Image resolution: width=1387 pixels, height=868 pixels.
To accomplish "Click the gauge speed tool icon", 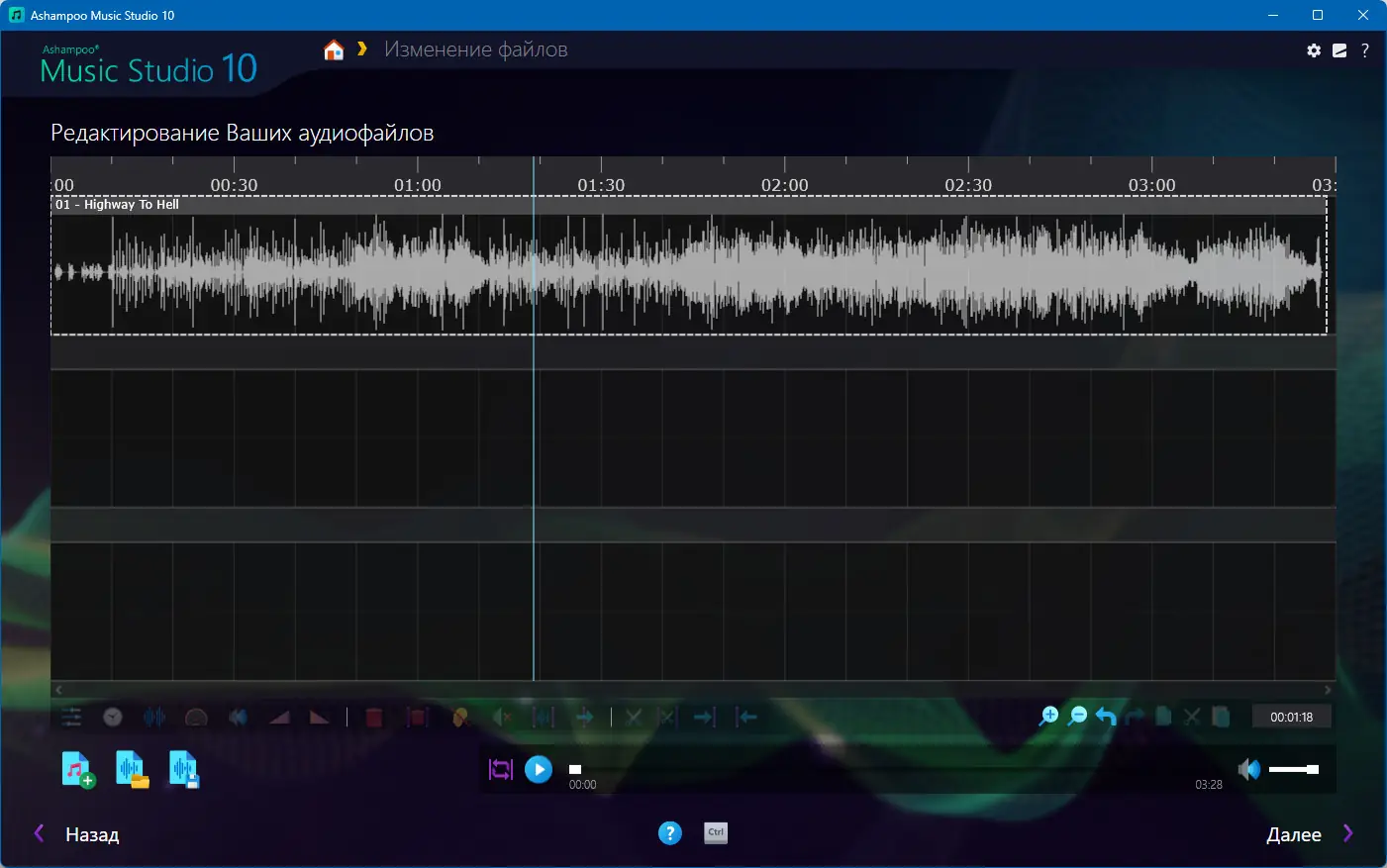I will (x=196, y=717).
